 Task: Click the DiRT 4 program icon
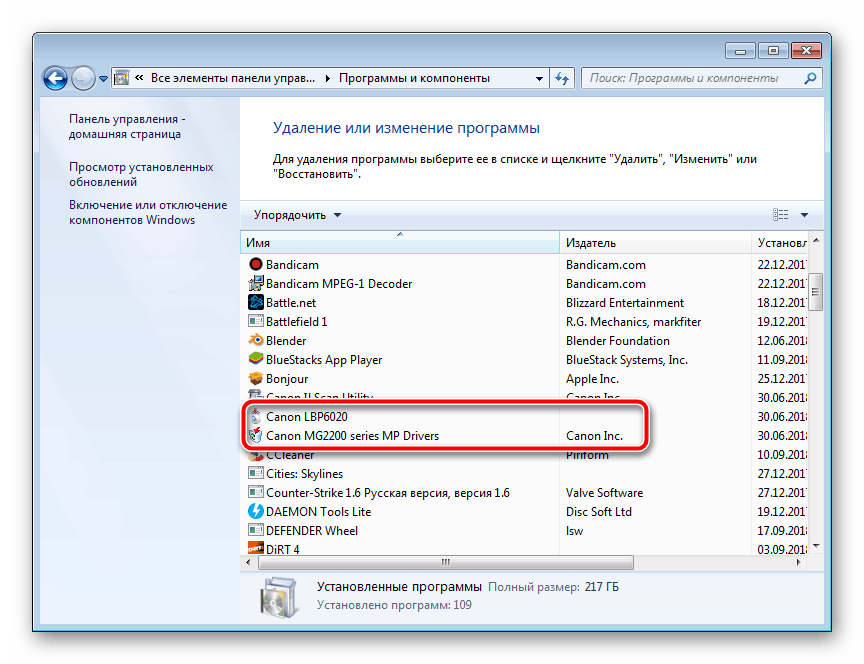pyautogui.click(x=256, y=548)
